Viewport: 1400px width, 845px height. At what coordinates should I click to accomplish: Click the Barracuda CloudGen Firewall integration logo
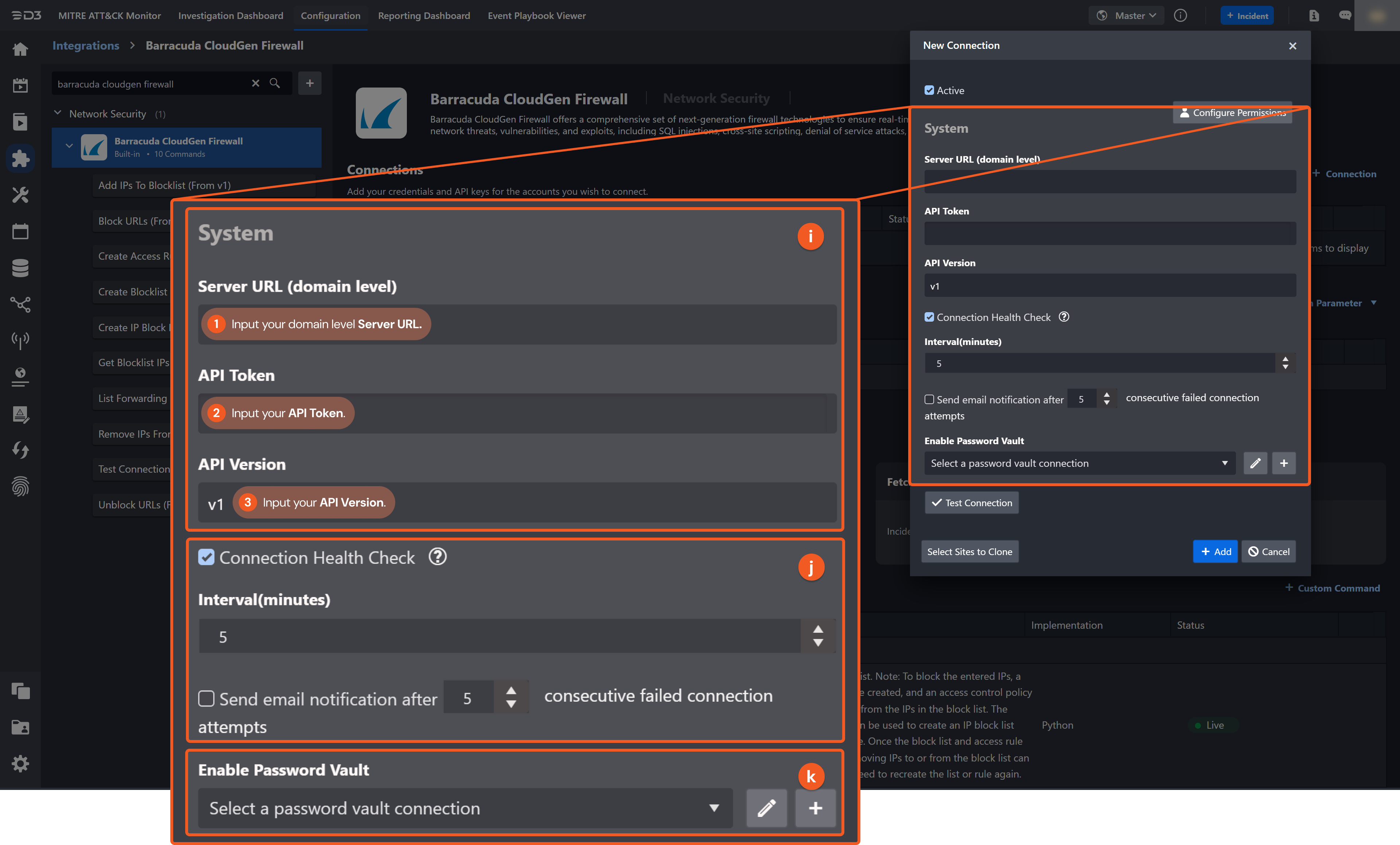click(381, 113)
